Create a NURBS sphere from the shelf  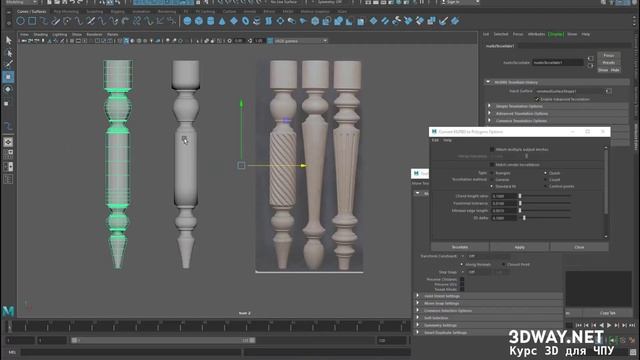tap(187, 20)
